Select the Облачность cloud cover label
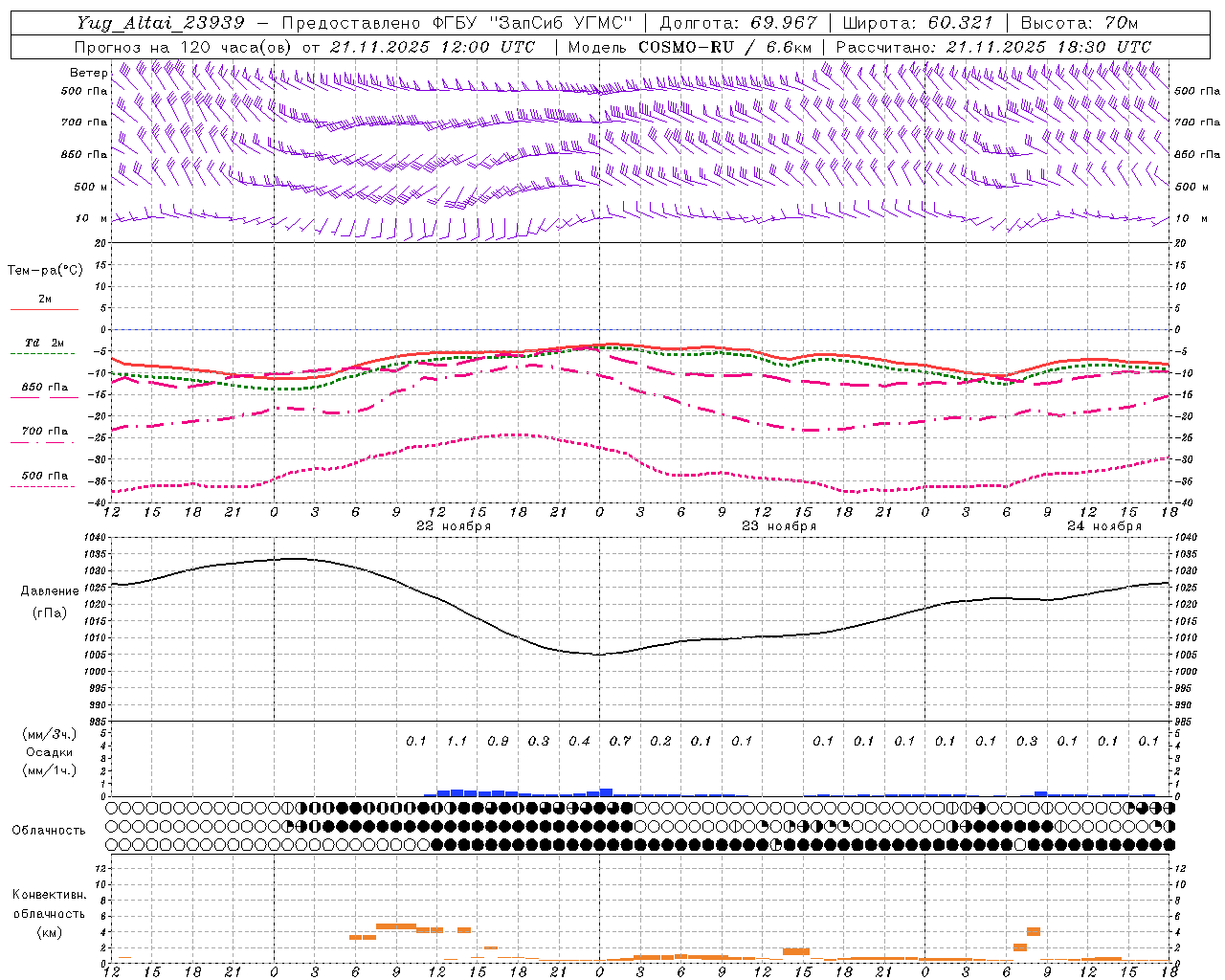 (x=49, y=831)
